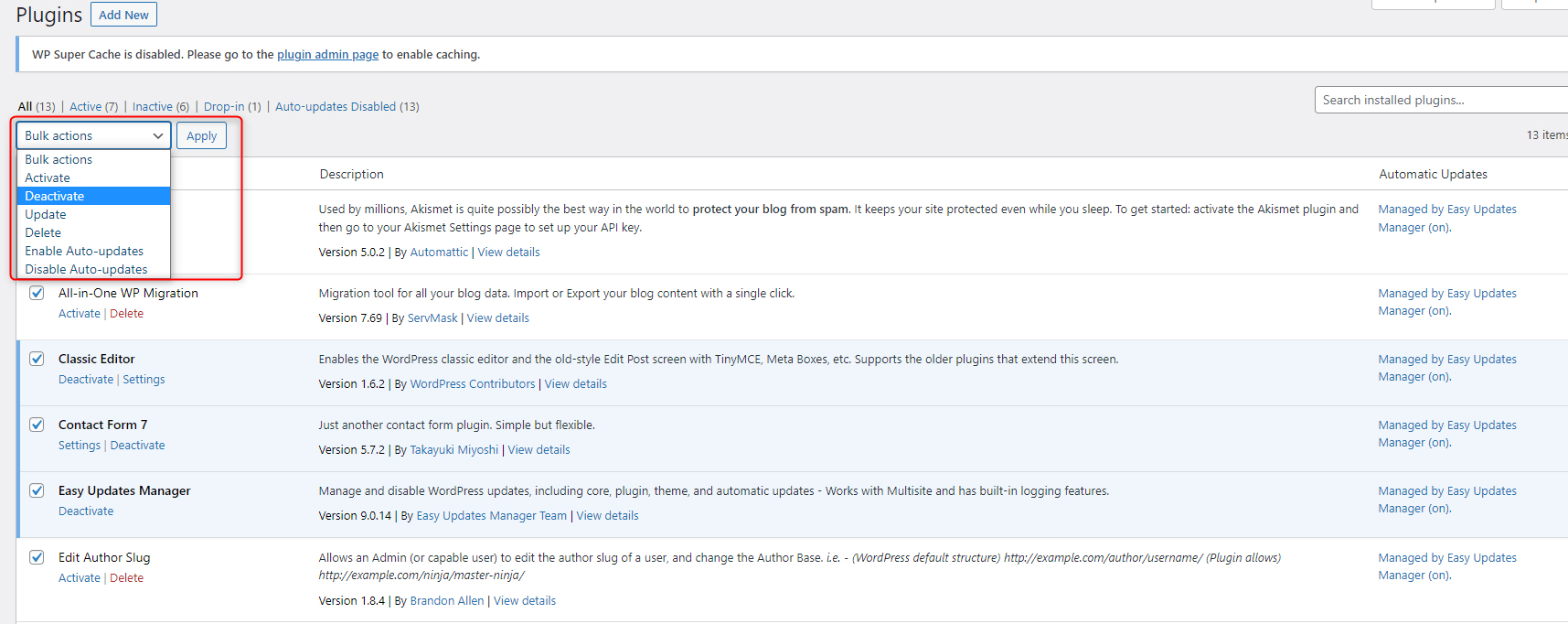The height and width of the screenshot is (624, 1568).
Task: Choose Activate from the bulk actions list
Action: pyautogui.click(x=93, y=178)
